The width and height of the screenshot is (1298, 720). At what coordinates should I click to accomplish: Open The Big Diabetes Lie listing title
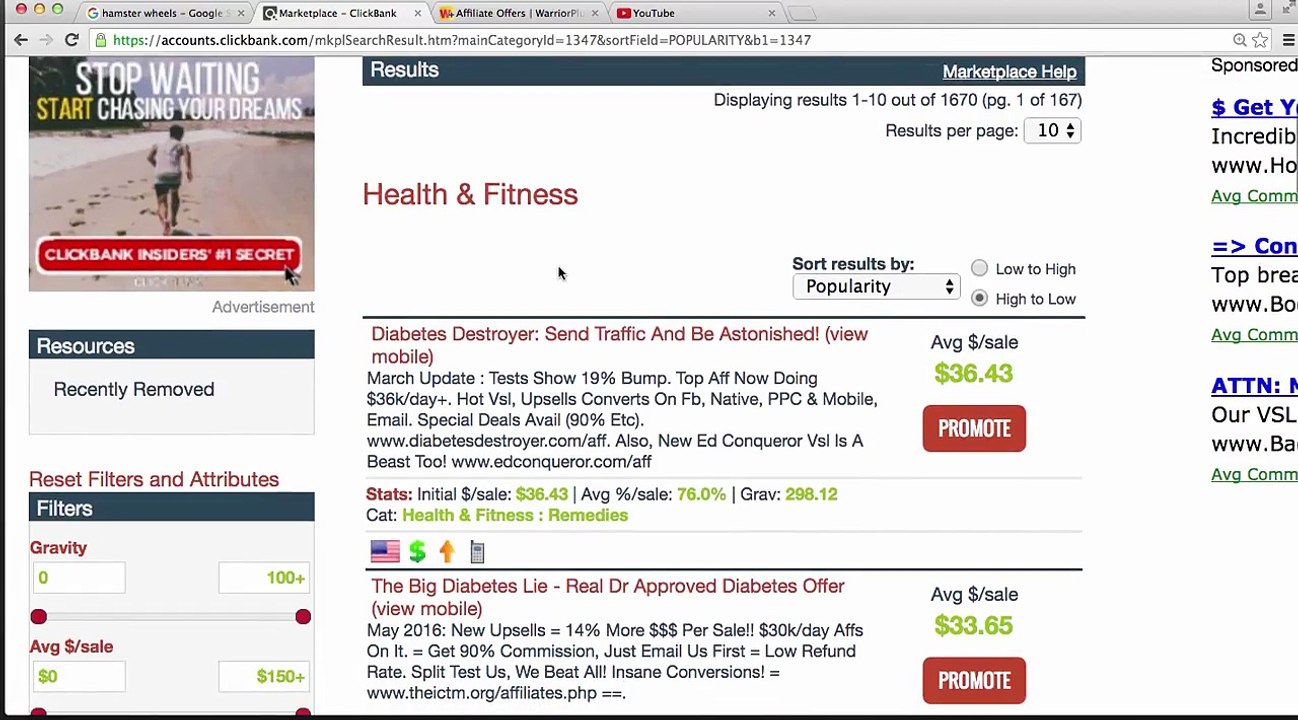[607, 597]
